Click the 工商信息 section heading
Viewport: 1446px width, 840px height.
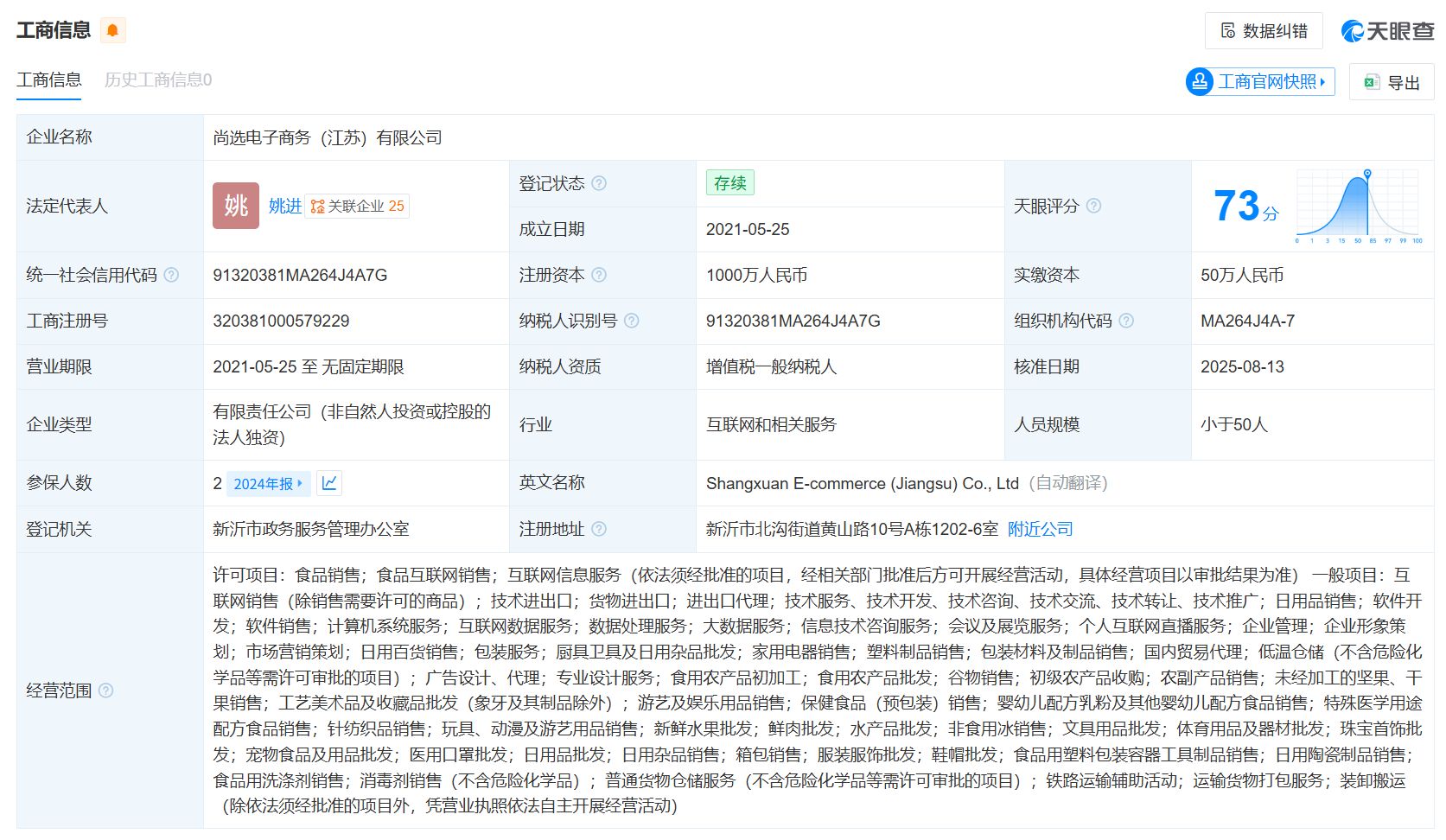[54, 30]
